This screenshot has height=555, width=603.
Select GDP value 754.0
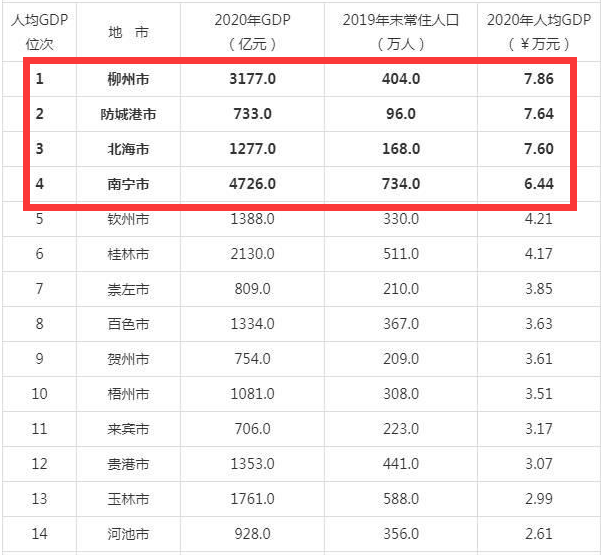pos(252,359)
